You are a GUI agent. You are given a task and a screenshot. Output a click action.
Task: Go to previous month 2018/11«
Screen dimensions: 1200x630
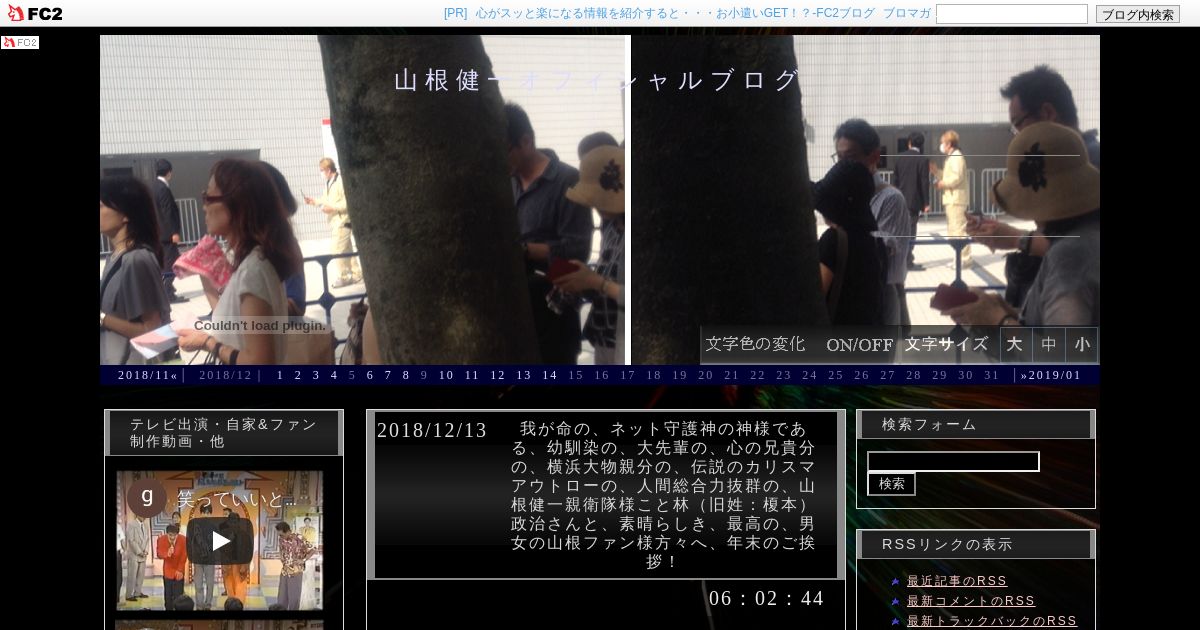[148, 375]
